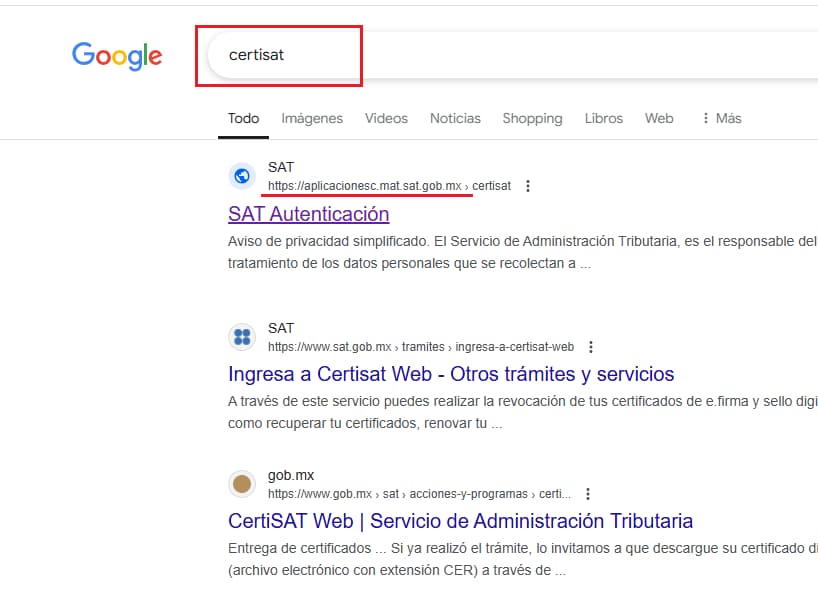The height and width of the screenshot is (599, 818).
Task: Click the four-dot favicon of Certisat Web result
Action: click(x=242, y=337)
